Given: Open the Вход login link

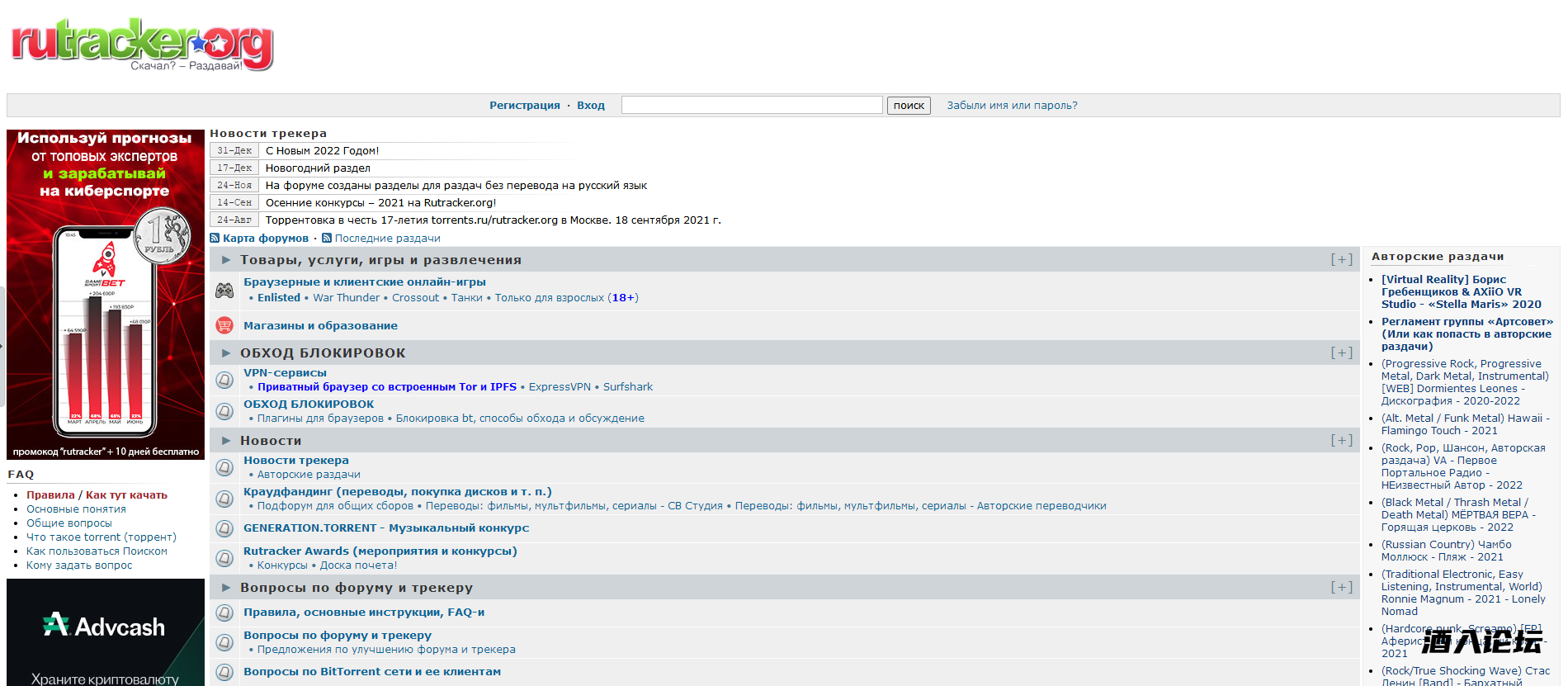Looking at the screenshot, I should [x=591, y=106].
